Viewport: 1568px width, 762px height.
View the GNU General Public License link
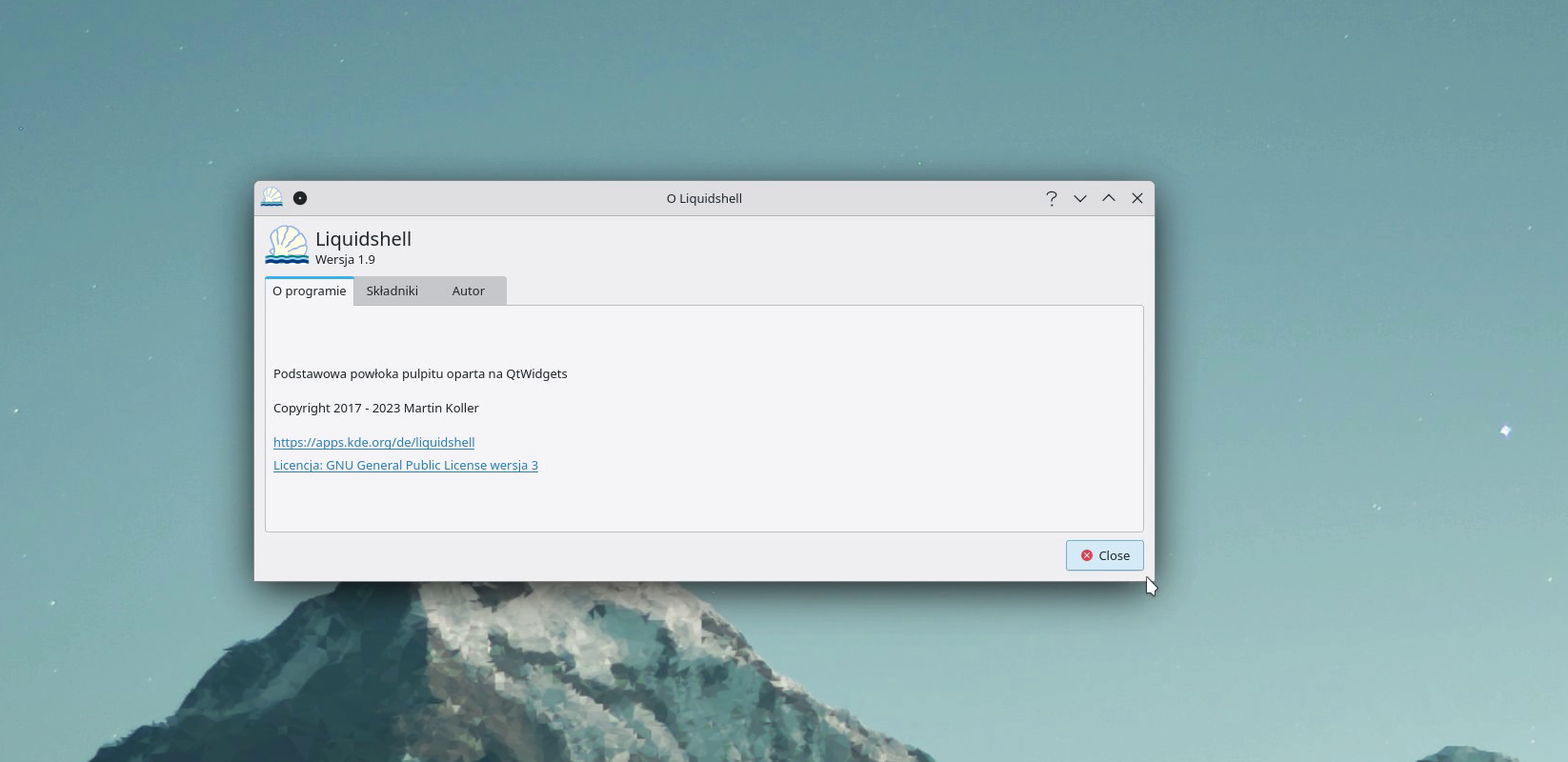point(406,466)
